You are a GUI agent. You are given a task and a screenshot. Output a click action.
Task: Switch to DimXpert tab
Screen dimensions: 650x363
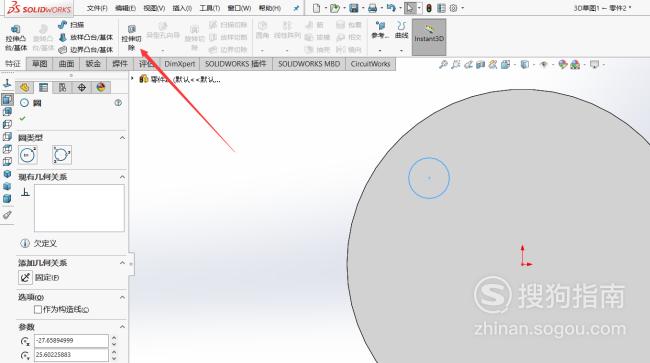[x=179, y=64]
